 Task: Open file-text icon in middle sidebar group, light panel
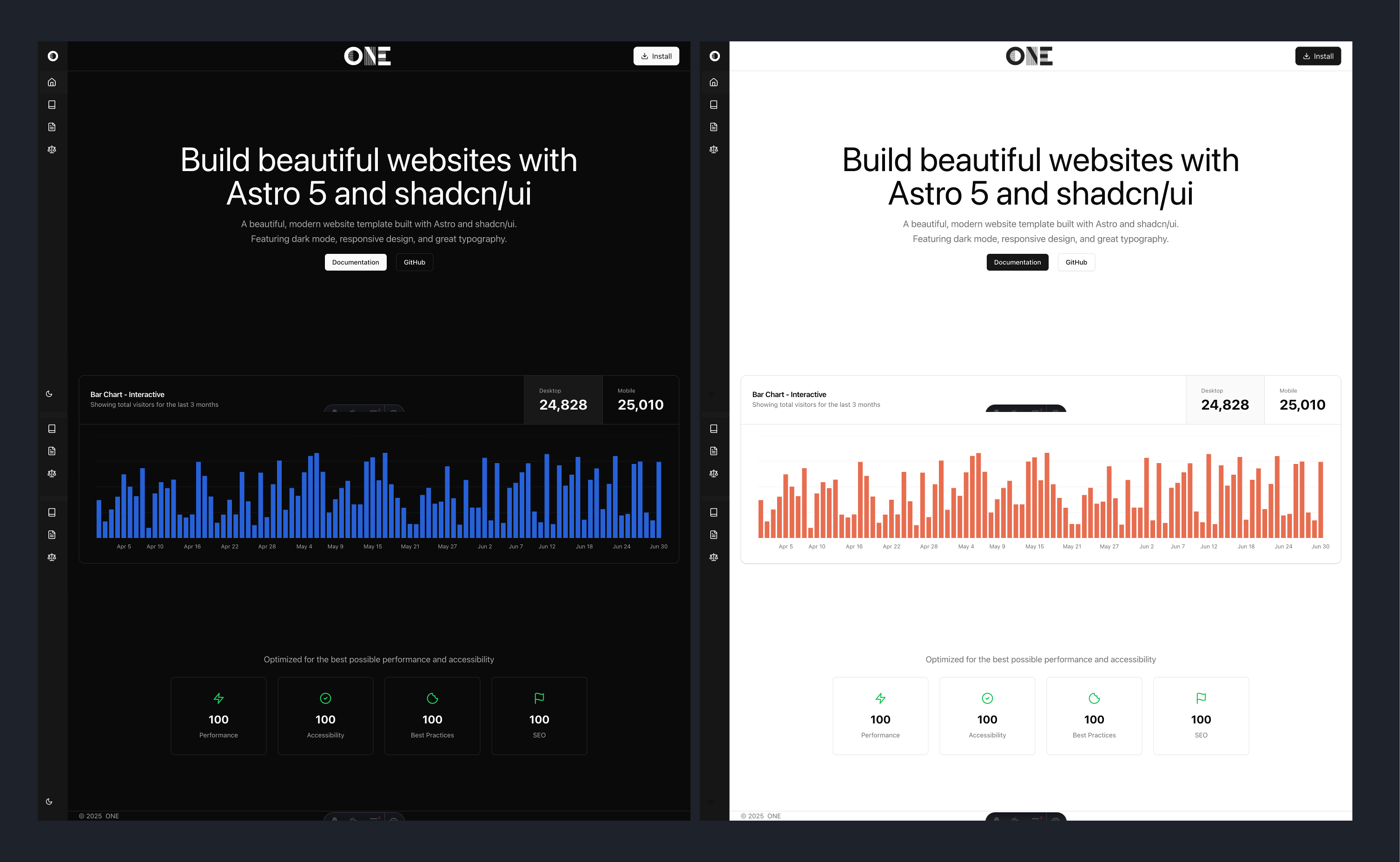713,451
